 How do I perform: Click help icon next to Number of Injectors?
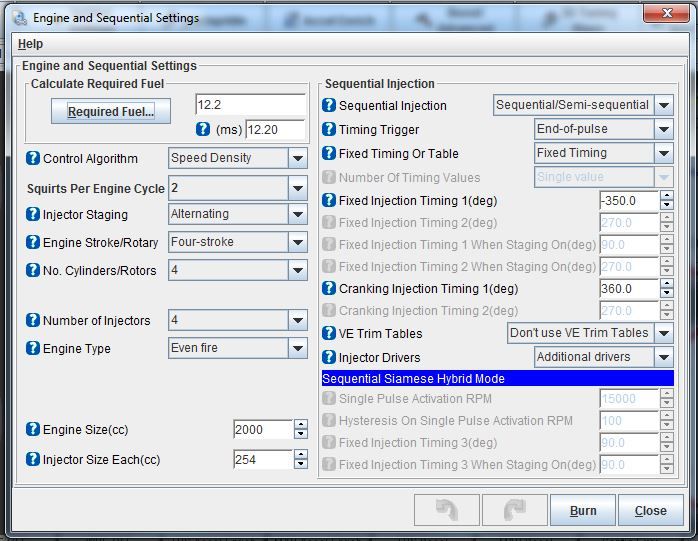(32, 320)
